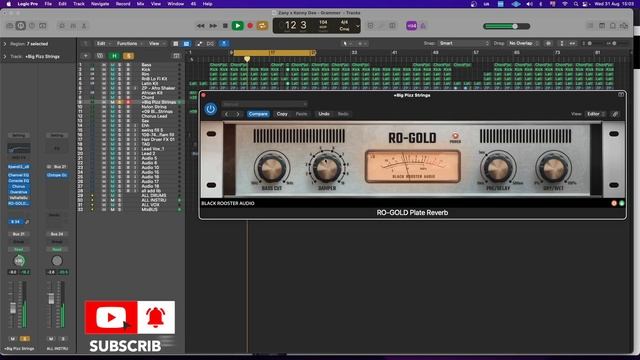Toggle the RO-GOLD Power LED switch
This screenshot has width=640, height=360.
coord(455,136)
